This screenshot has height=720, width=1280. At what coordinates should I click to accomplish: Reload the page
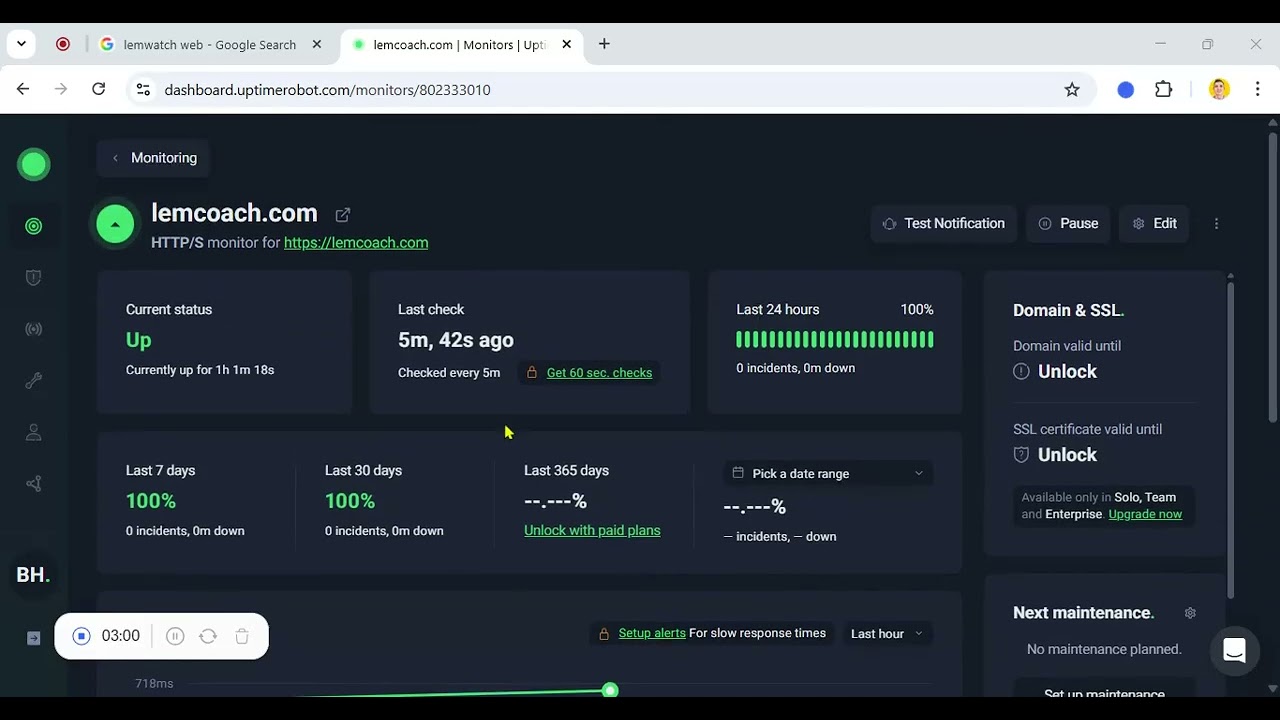tap(98, 89)
